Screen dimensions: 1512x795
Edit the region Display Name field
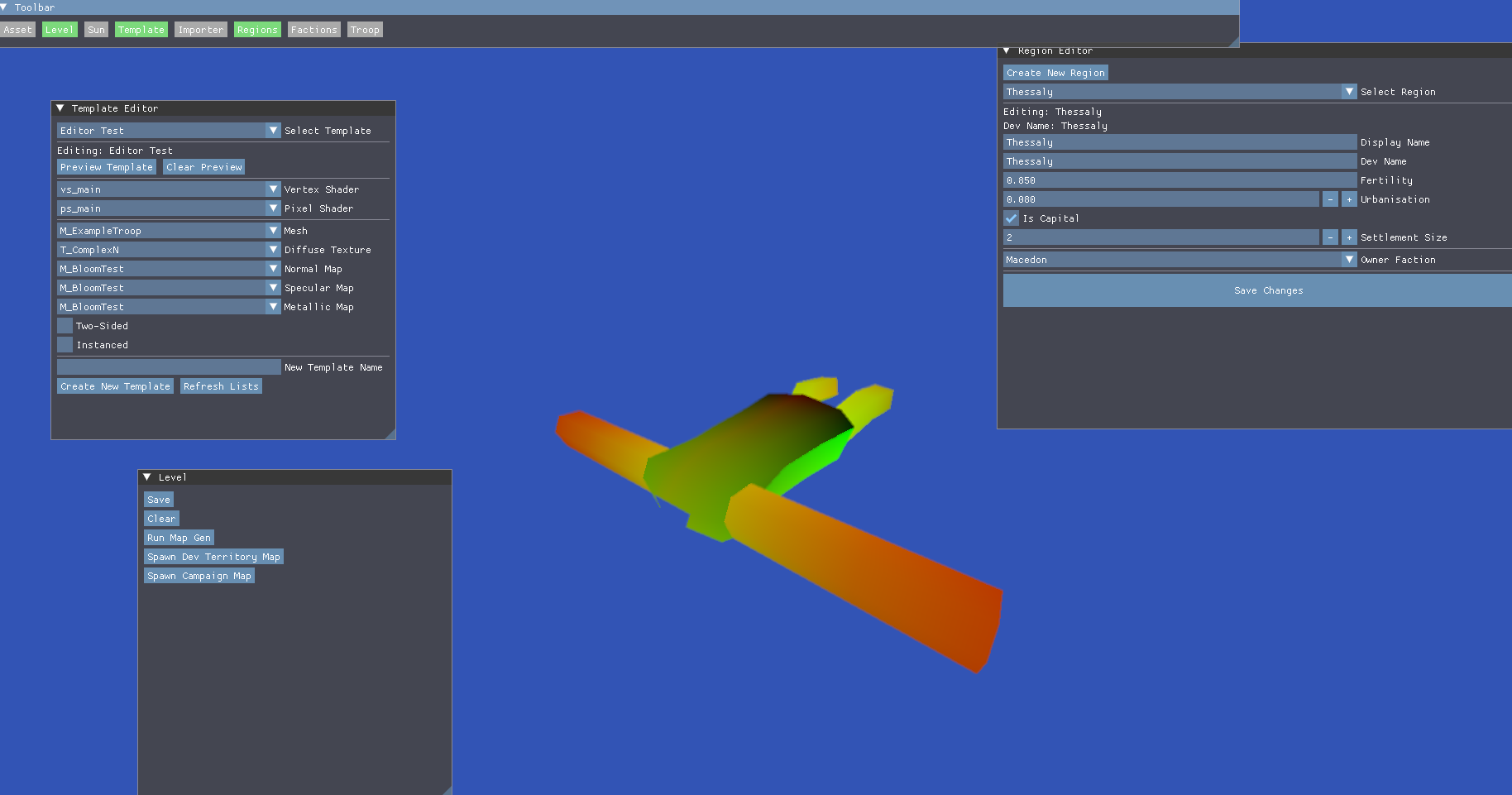click(1180, 142)
